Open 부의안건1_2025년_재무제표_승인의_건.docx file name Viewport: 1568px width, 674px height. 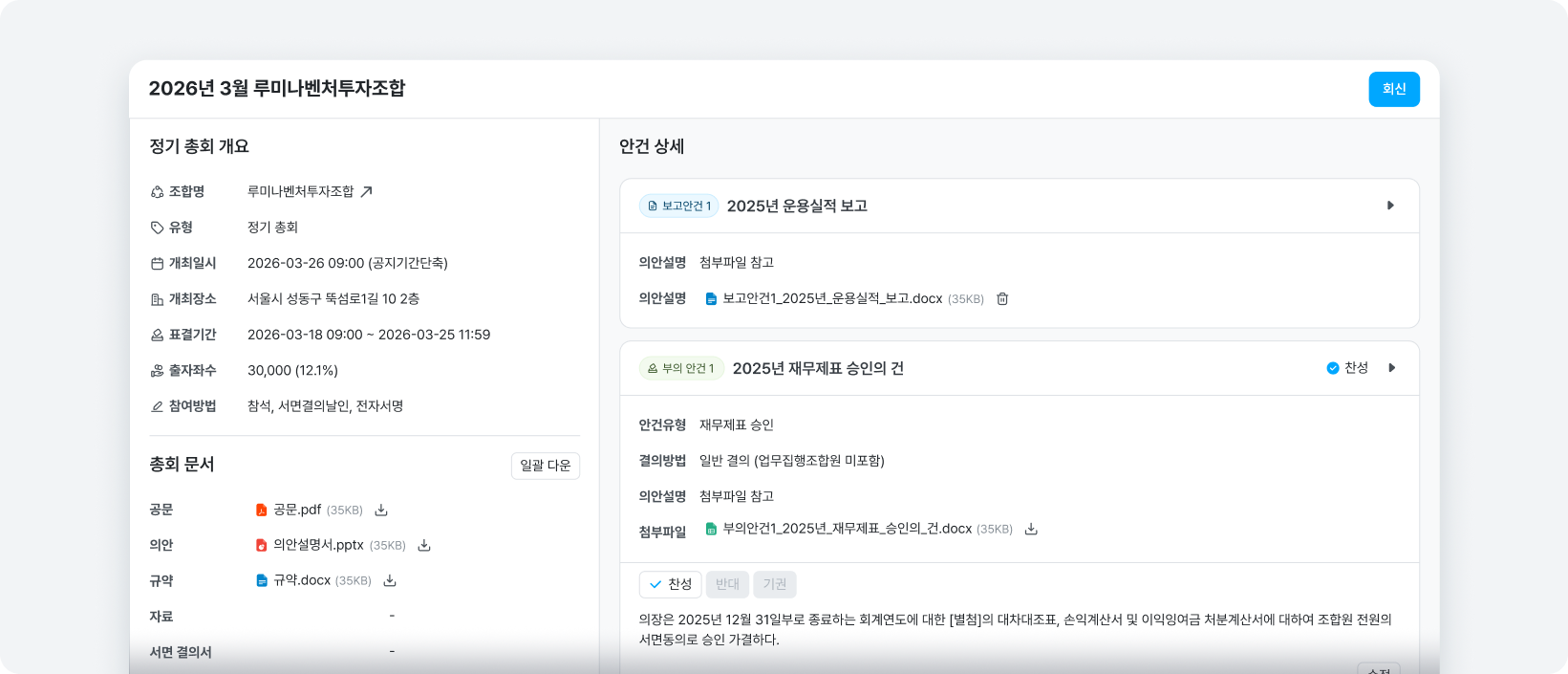pos(848,529)
